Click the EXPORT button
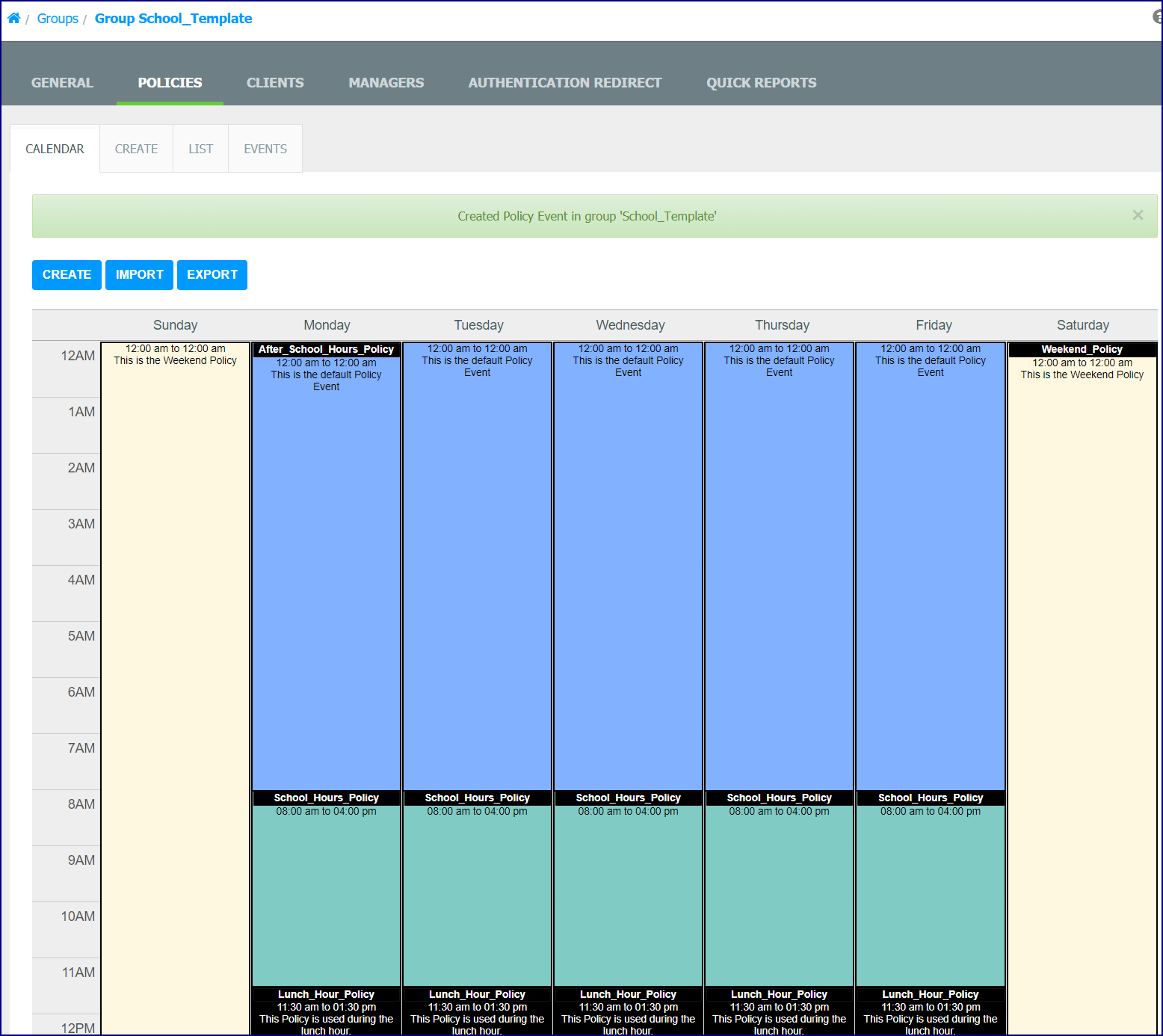 [x=212, y=275]
